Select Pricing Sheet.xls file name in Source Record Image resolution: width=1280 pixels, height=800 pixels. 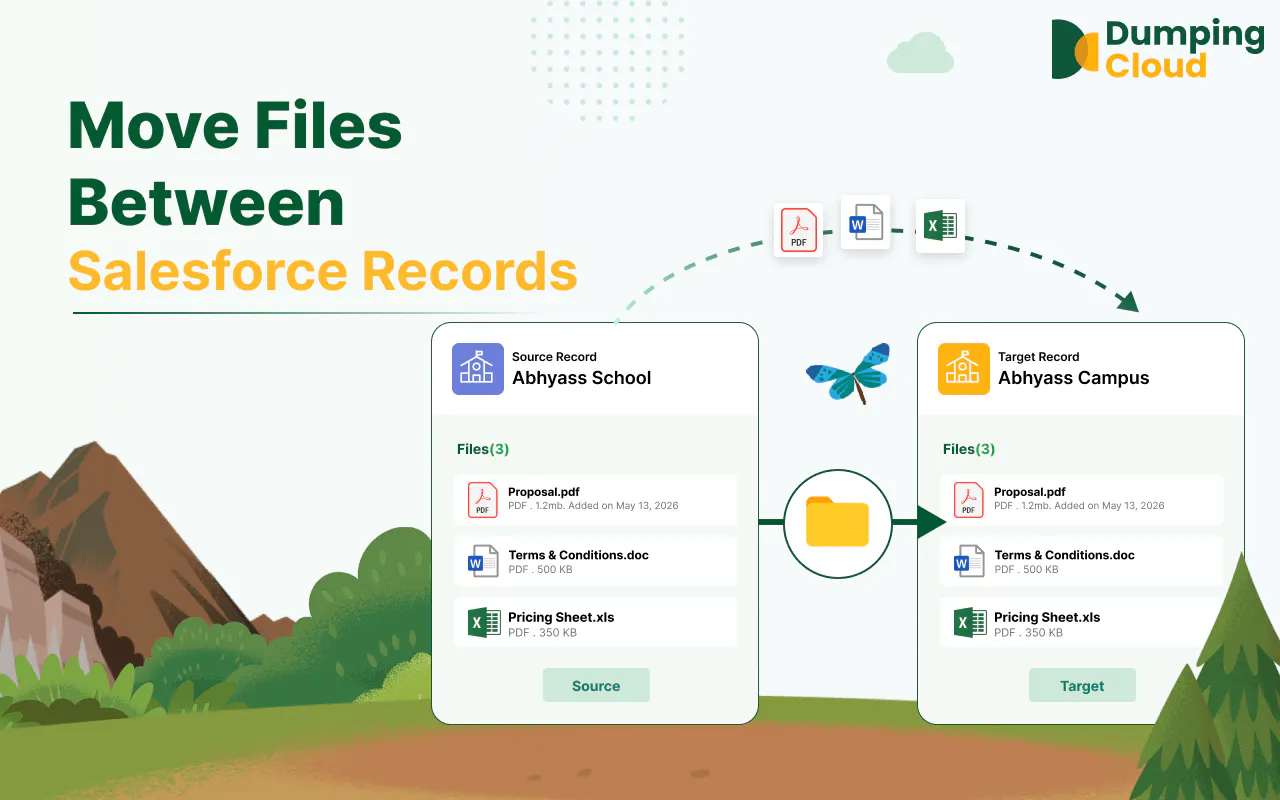(561, 617)
